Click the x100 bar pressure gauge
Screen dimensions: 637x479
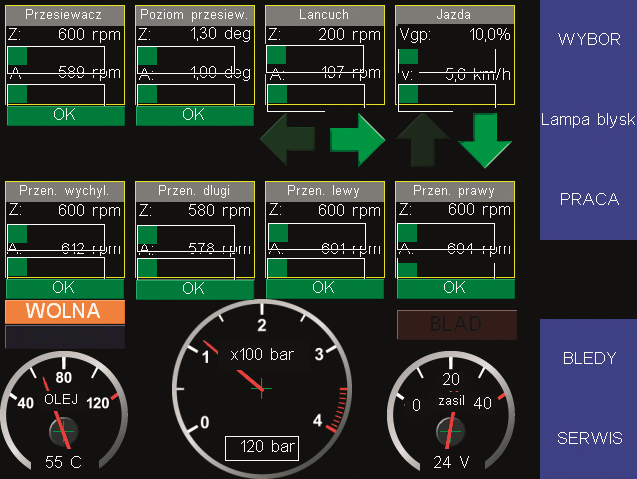point(262,387)
